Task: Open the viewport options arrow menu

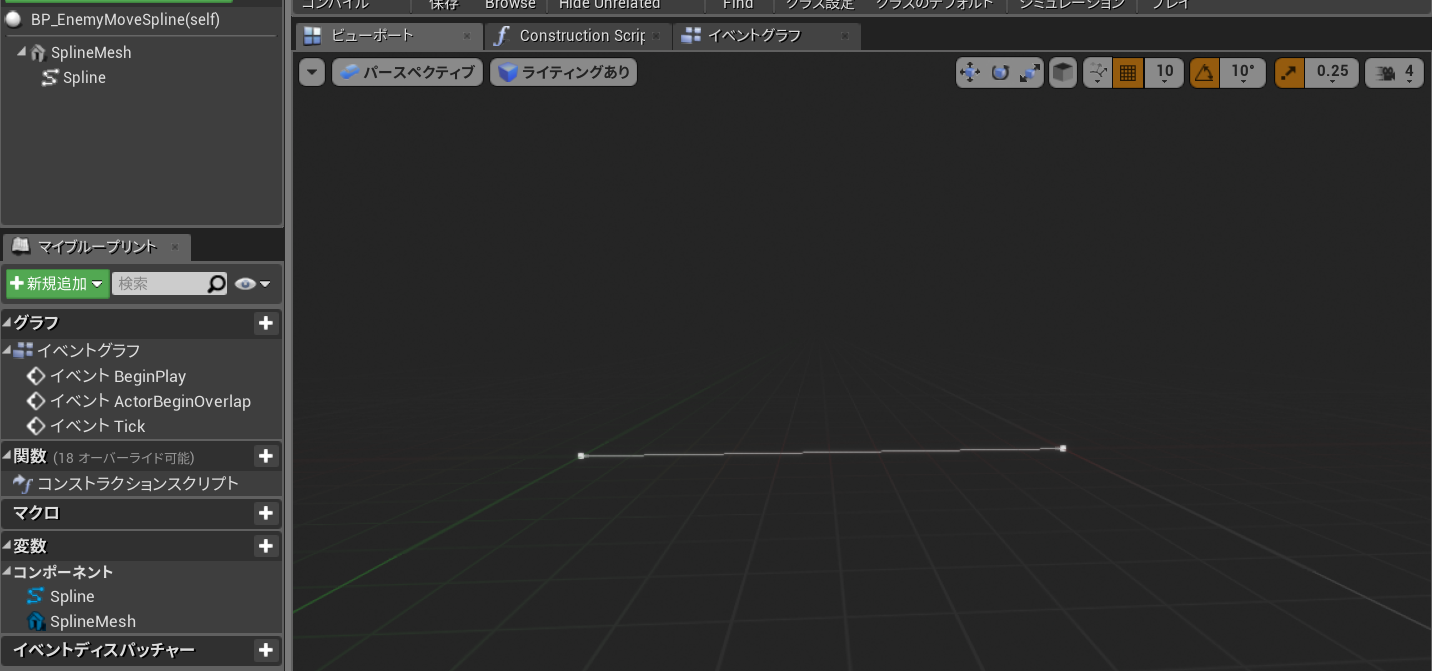Action: pyautogui.click(x=312, y=72)
